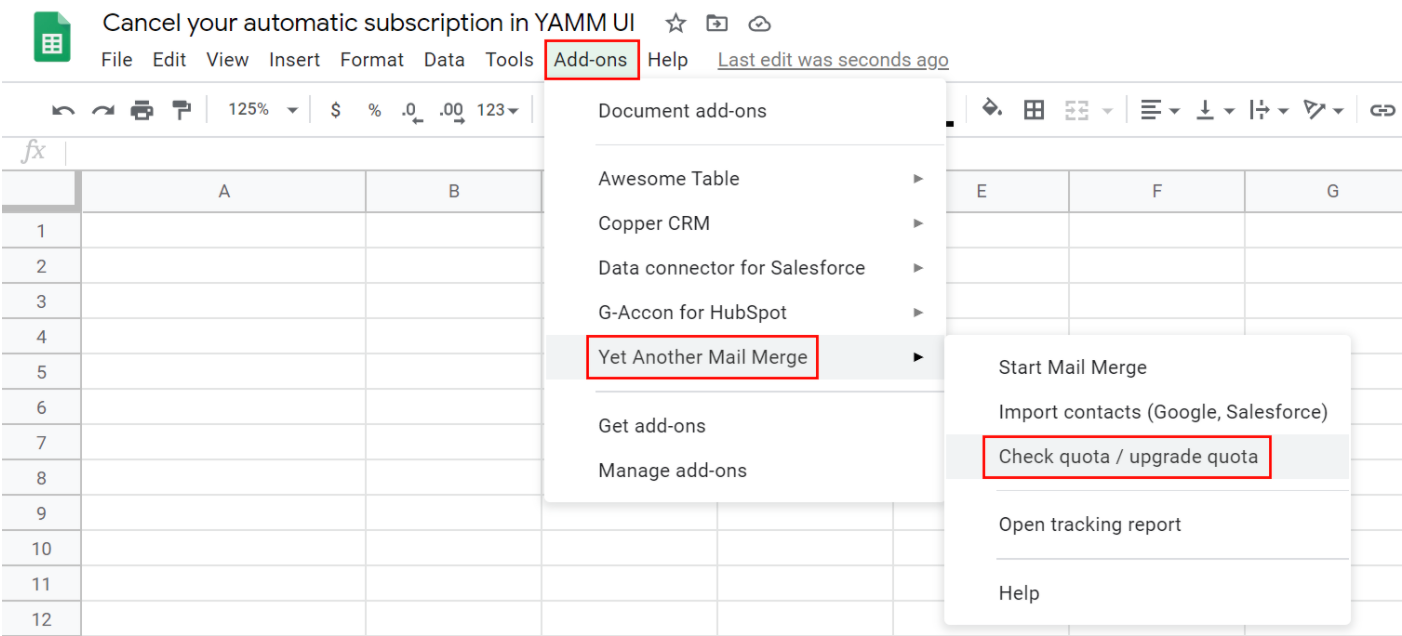Choose Start Mail Merge
The image size is (1402, 636).
(1147, 367)
